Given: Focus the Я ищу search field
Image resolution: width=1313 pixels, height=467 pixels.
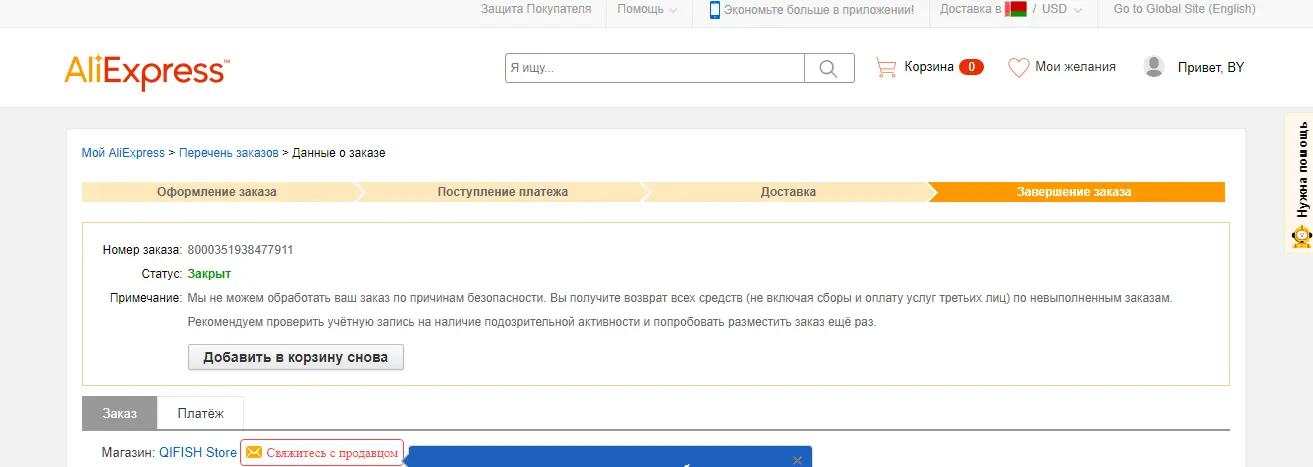Looking at the screenshot, I should pyautogui.click(x=655, y=68).
